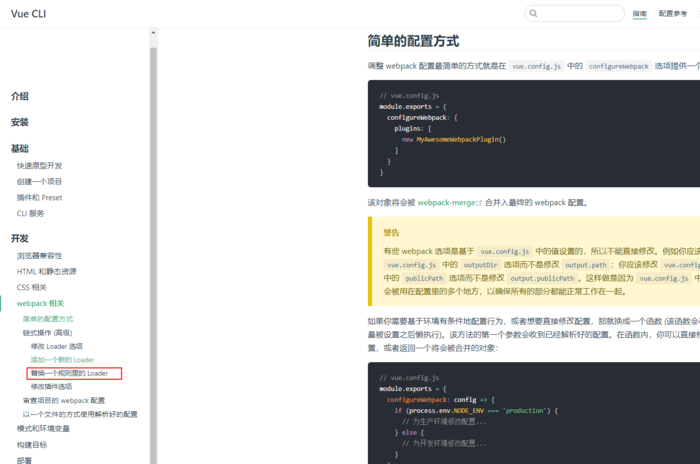Jump to 修改插件选项 section
Image resolution: width=700 pixels, height=464 pixels.
coord(51,386)
